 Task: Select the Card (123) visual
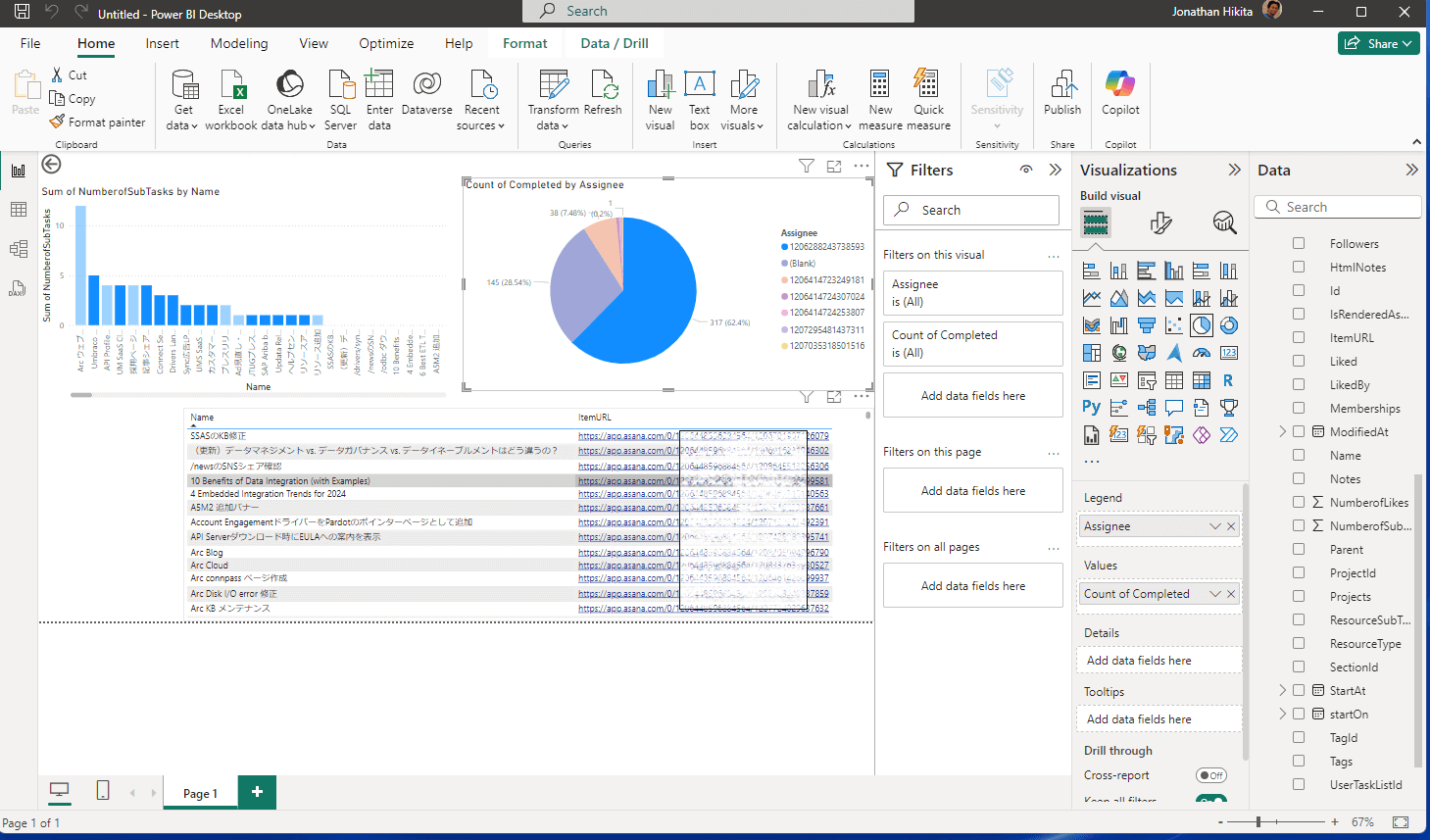(1229, 352)
